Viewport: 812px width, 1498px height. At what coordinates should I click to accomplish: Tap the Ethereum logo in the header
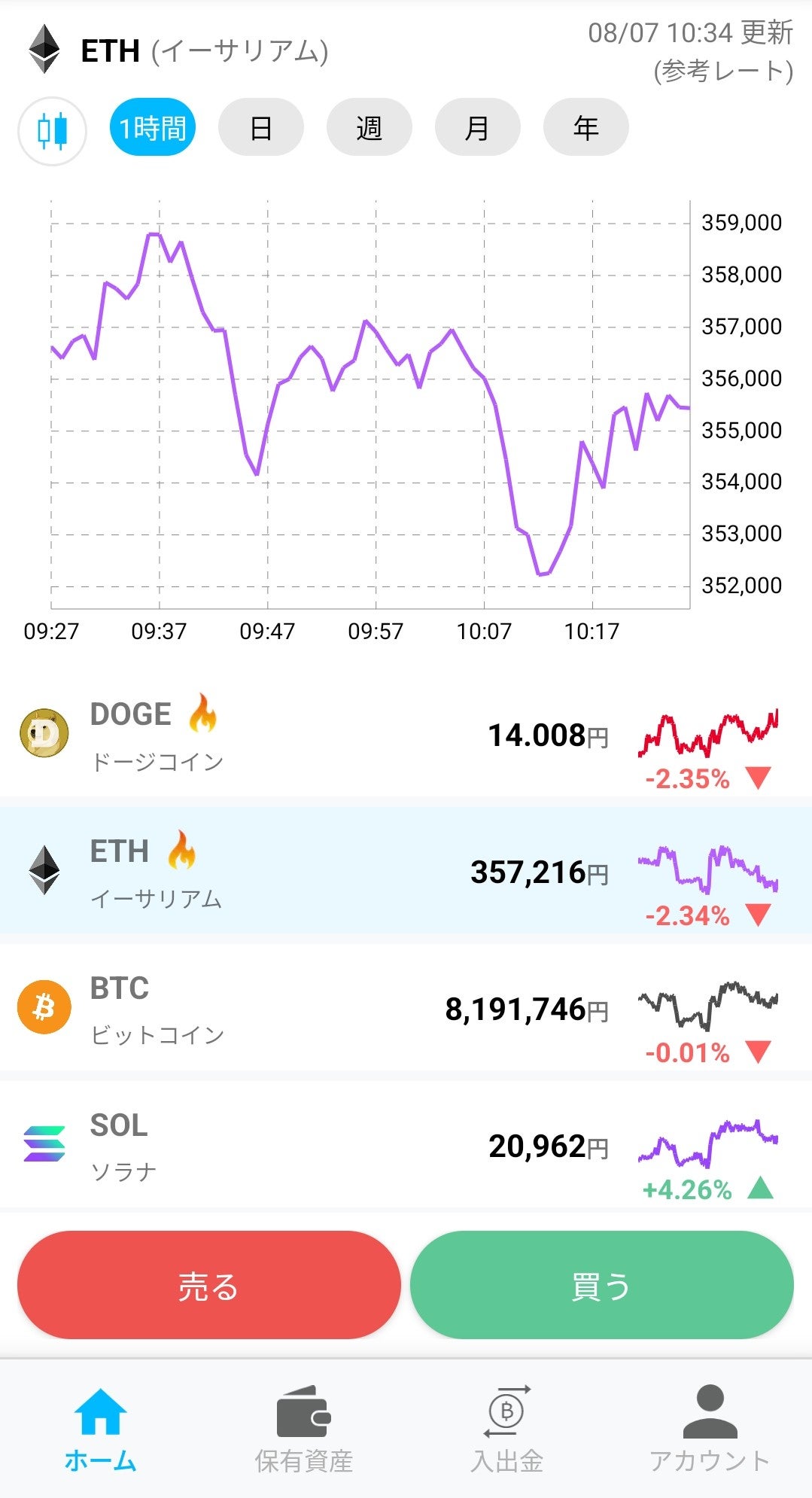coord(44,50)
